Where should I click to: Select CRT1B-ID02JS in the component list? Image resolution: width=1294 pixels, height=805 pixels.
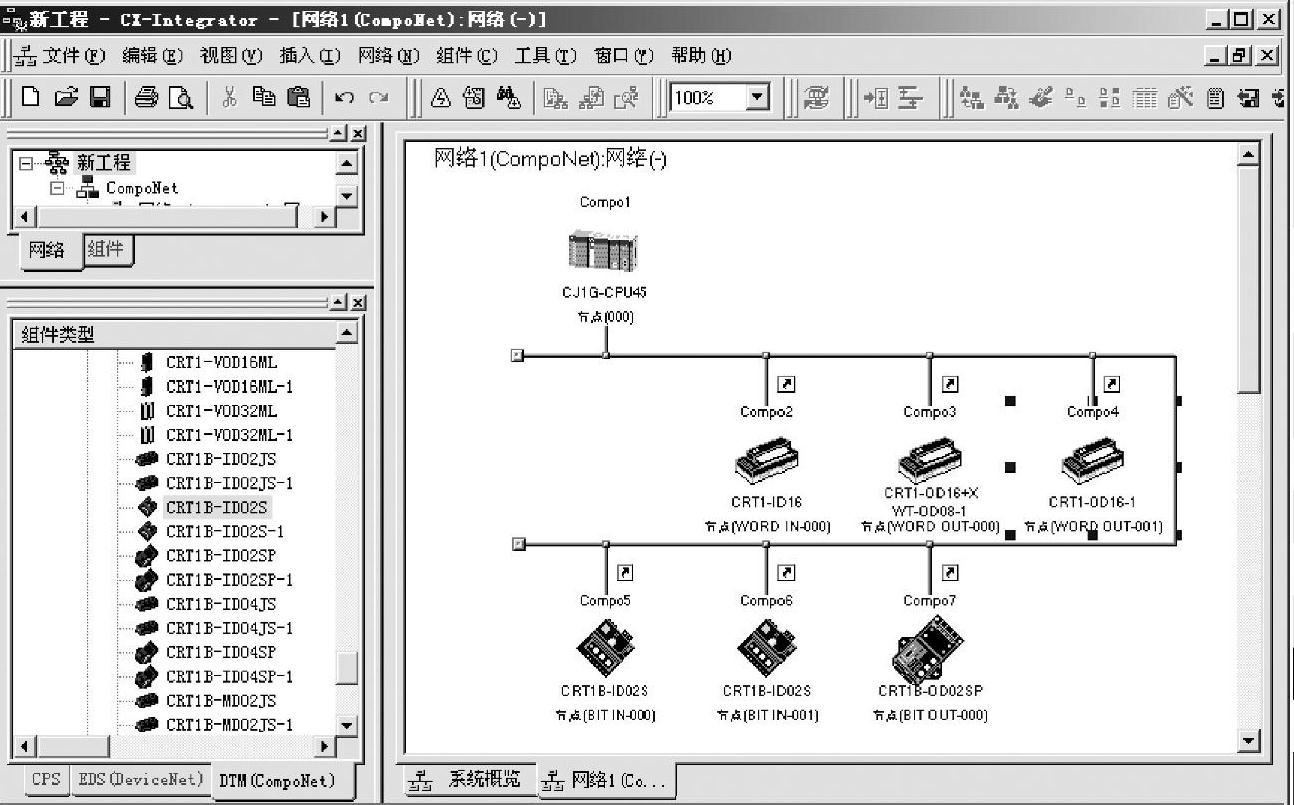tap(221, 459)
